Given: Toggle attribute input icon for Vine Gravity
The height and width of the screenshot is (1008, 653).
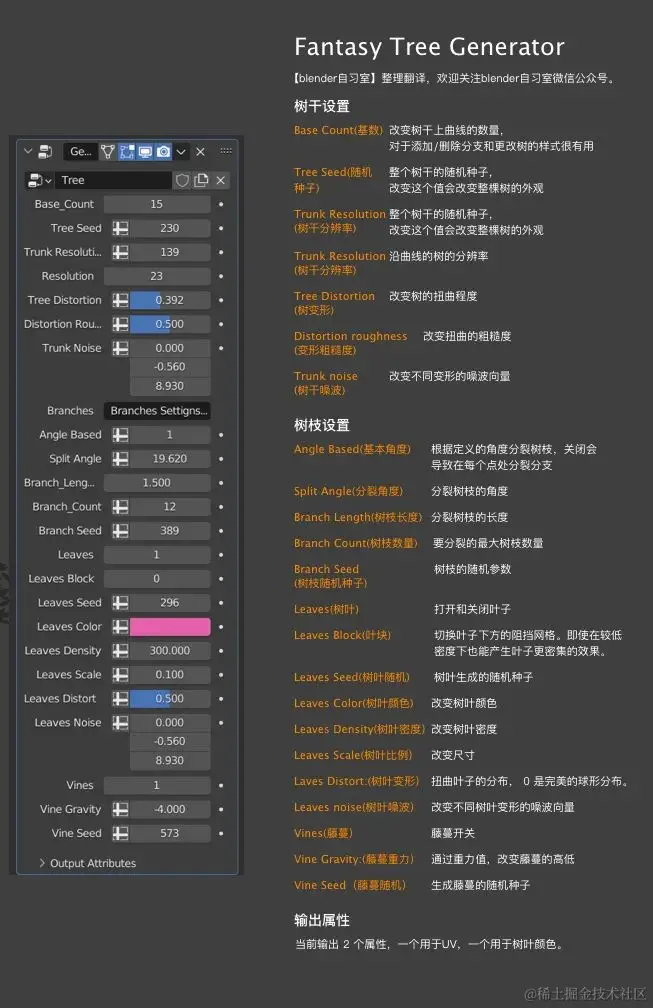Looking at the screenshot, I should click(120, 809).
